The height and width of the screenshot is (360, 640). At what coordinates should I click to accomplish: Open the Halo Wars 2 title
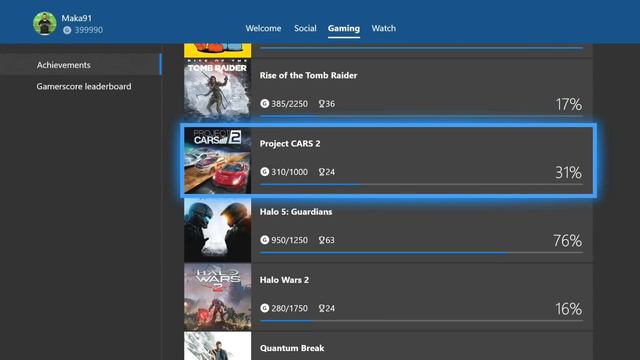[x=284, y=280]
